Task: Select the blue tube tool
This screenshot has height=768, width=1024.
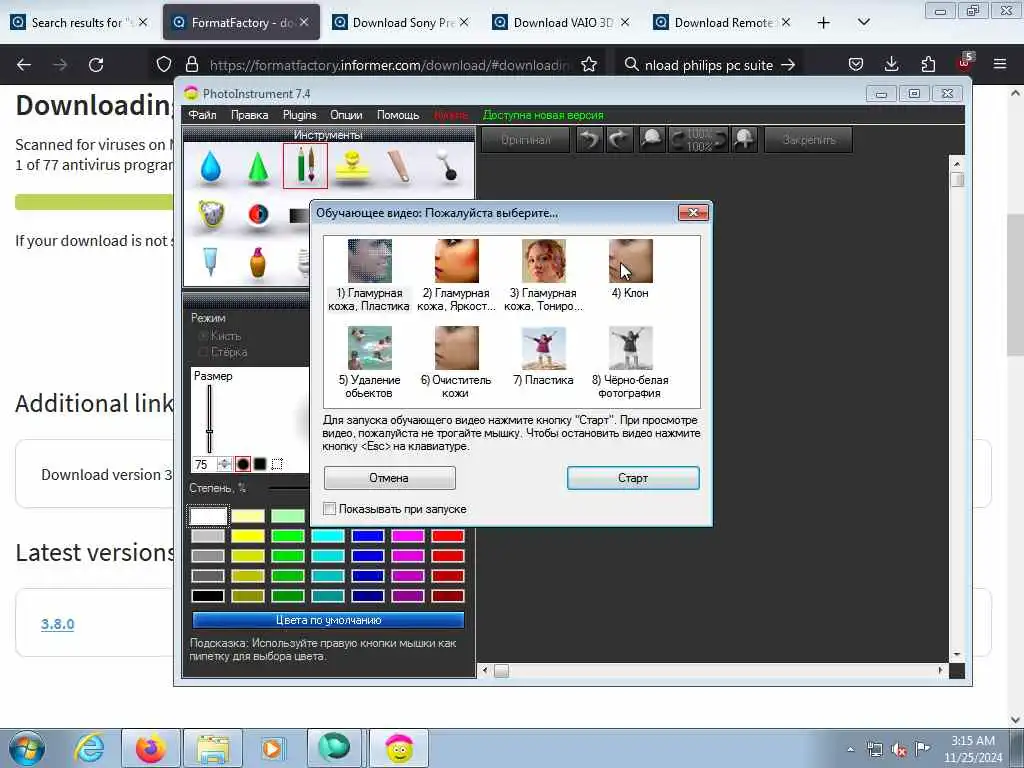Action: tap(210, 261)
